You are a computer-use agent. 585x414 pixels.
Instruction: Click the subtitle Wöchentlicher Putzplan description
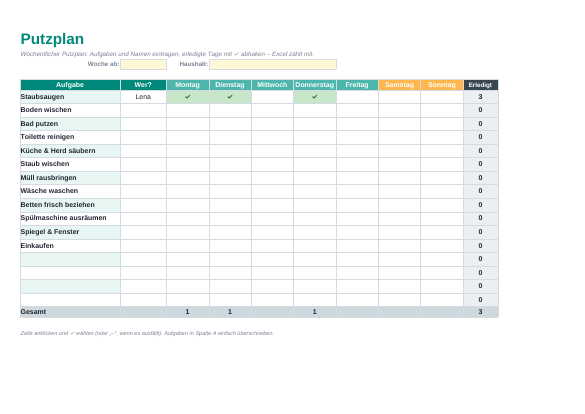point(167,54)
